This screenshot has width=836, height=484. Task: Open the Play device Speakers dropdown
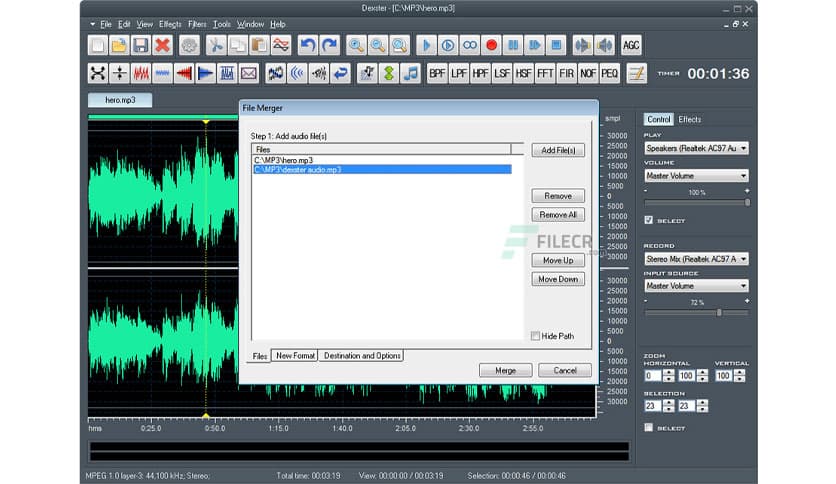[696, 148]
